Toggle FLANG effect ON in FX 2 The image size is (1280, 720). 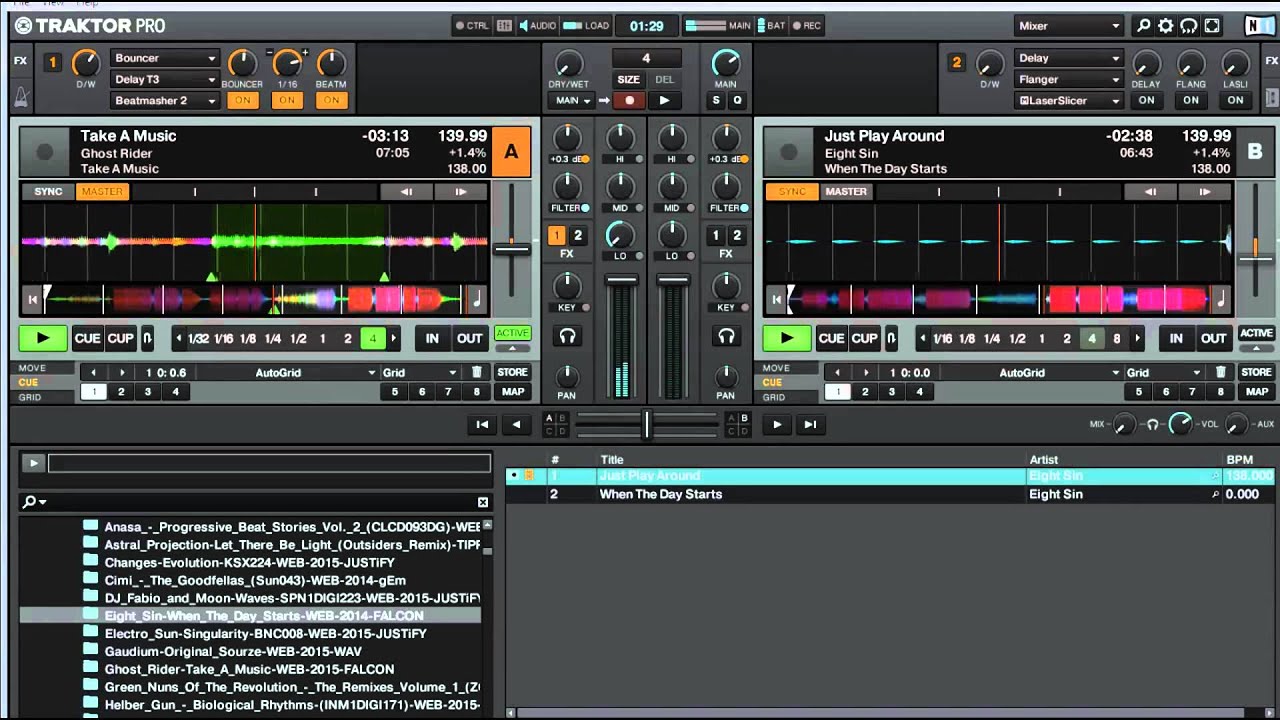tap(1191, 100)
